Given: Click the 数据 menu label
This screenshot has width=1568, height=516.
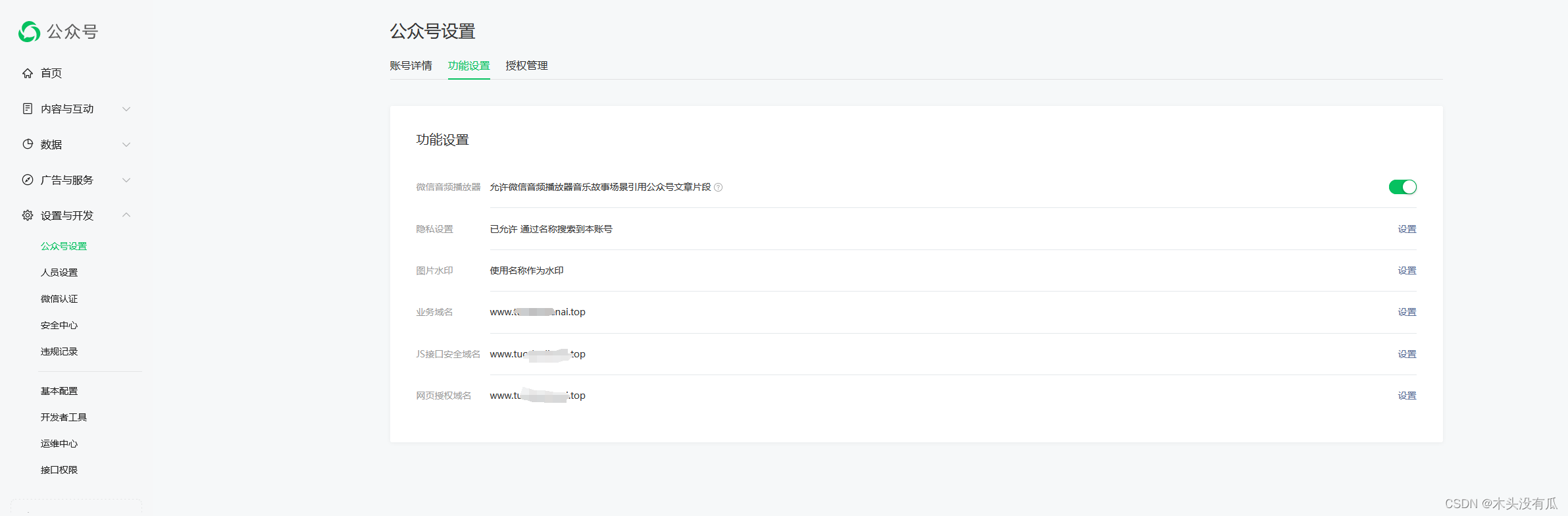Looking at the screenshot, I should point(51,144).
